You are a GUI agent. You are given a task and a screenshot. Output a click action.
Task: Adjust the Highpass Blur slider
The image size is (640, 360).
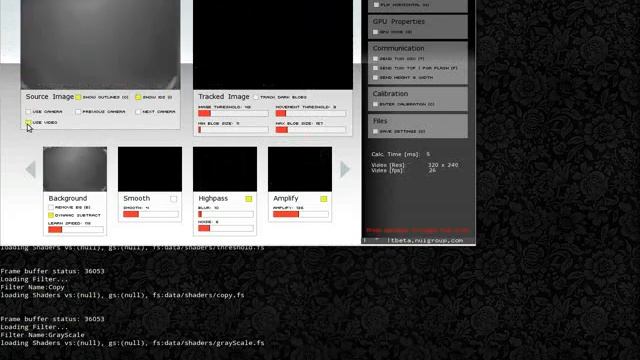click(x=226, y=214)
